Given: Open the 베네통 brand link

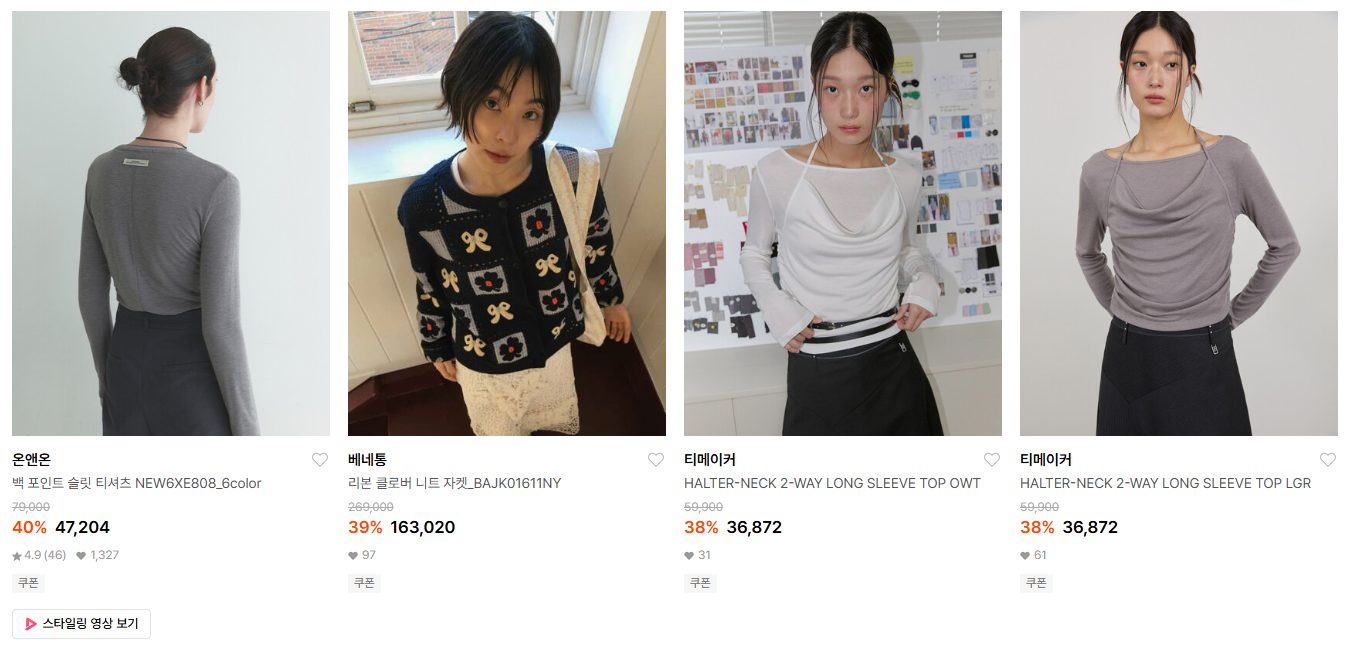Looking at the screenshot, I should point(367,460).
